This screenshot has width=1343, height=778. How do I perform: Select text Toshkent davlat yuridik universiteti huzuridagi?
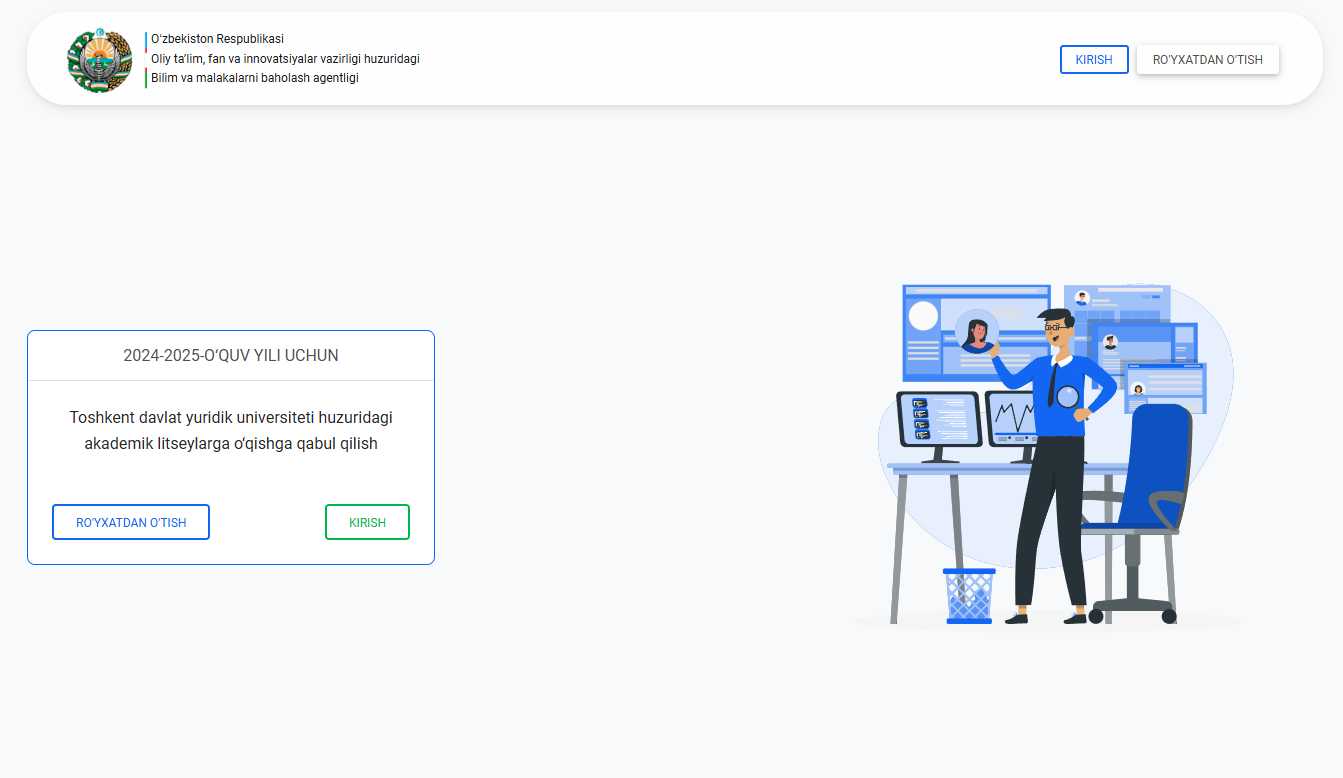click(x=231, y=417)
